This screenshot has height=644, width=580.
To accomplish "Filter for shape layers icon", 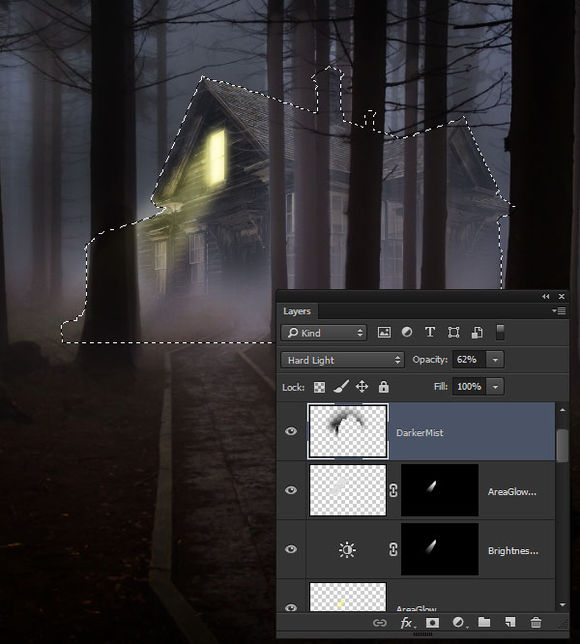I will coord(453,332).
